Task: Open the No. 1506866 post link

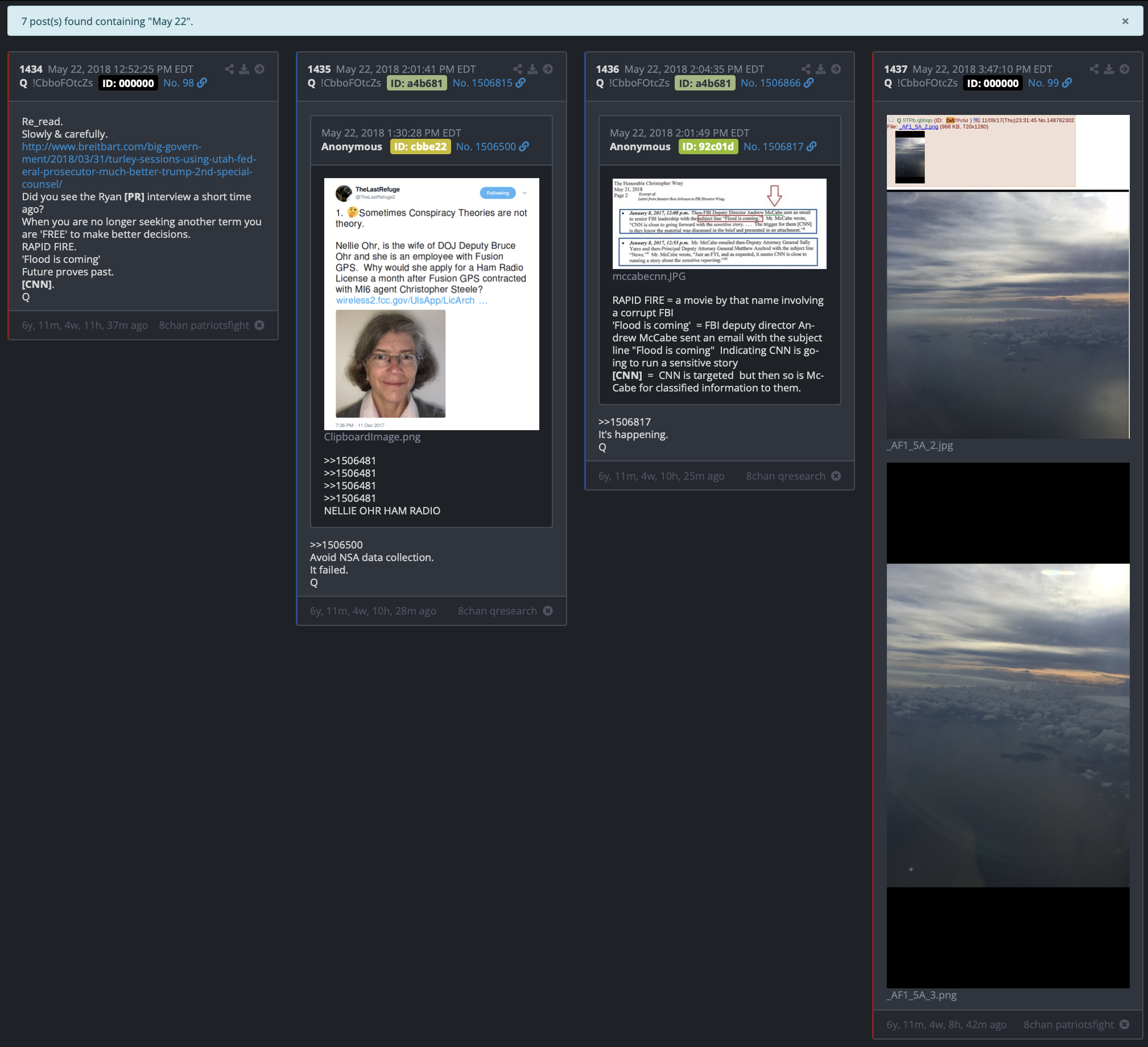Action: coord(777,83)
